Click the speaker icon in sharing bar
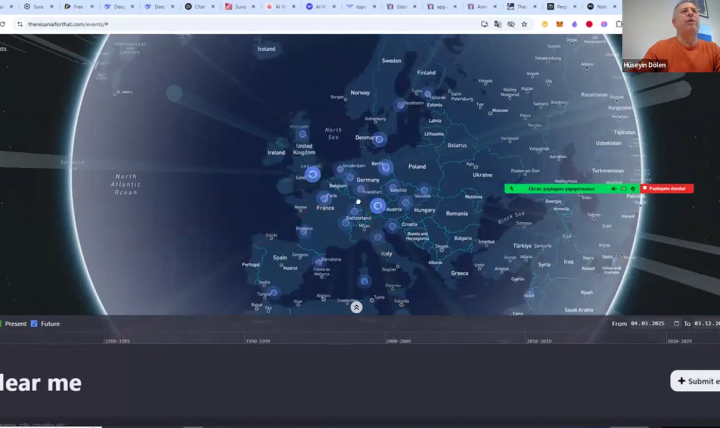Image resolution: width=720 pixels, height=428 pixels. (613, 188)
